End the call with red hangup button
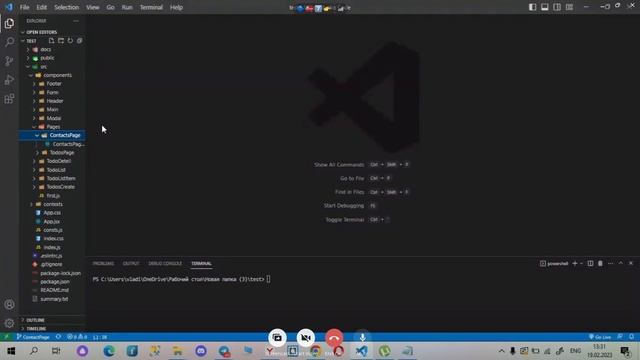This screenshot has height=360, width=640. click(x=334, y=338)
